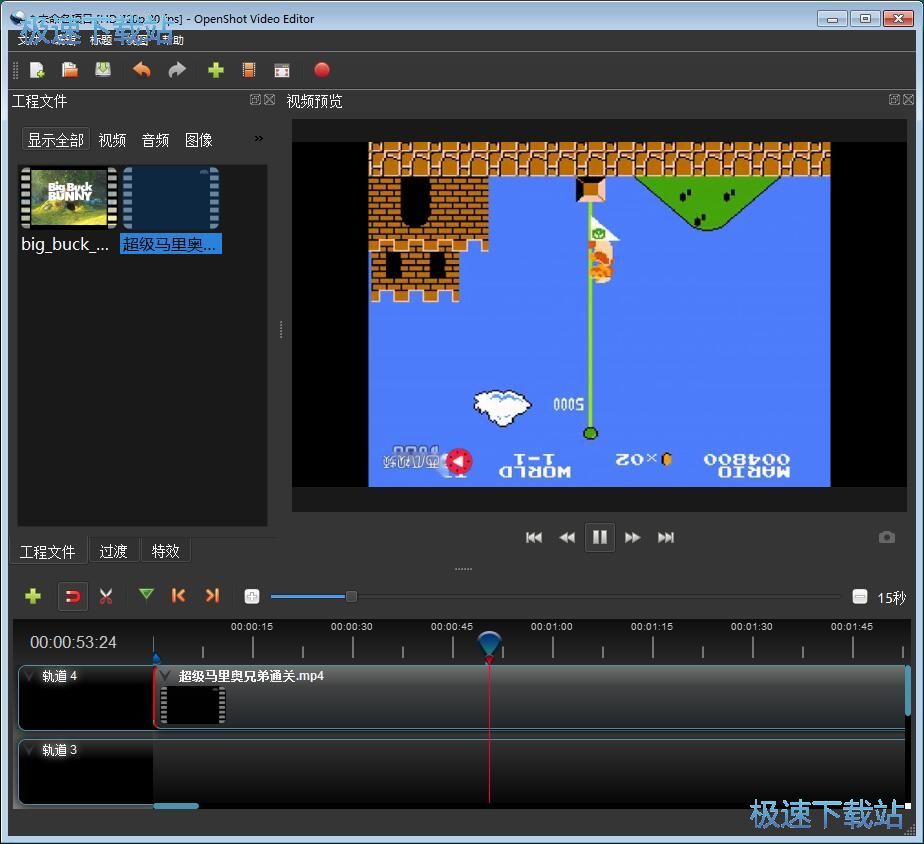Pause the video playback
The width and height of the screenshot is (924, 844).
pos(600,537)
